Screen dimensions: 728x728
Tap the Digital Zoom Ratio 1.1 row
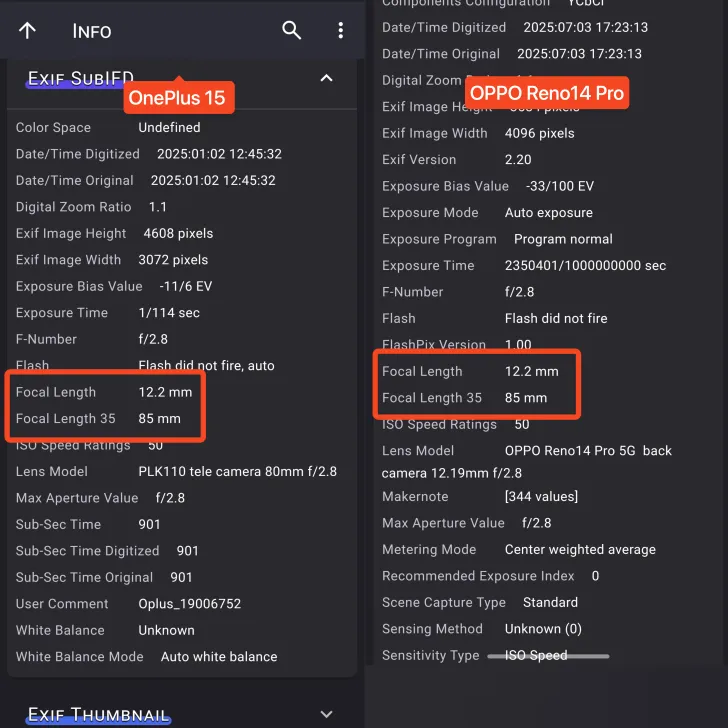click(92, 207)
